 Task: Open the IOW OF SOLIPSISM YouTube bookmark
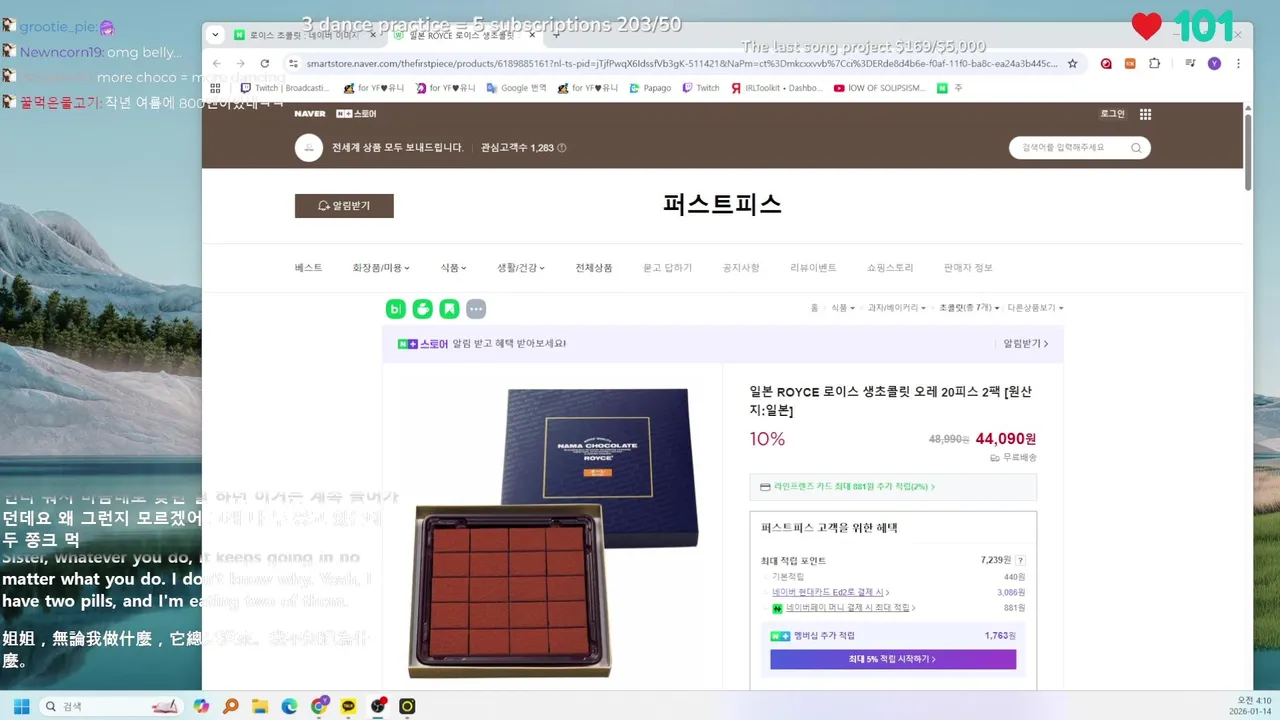tap(879, 88)
